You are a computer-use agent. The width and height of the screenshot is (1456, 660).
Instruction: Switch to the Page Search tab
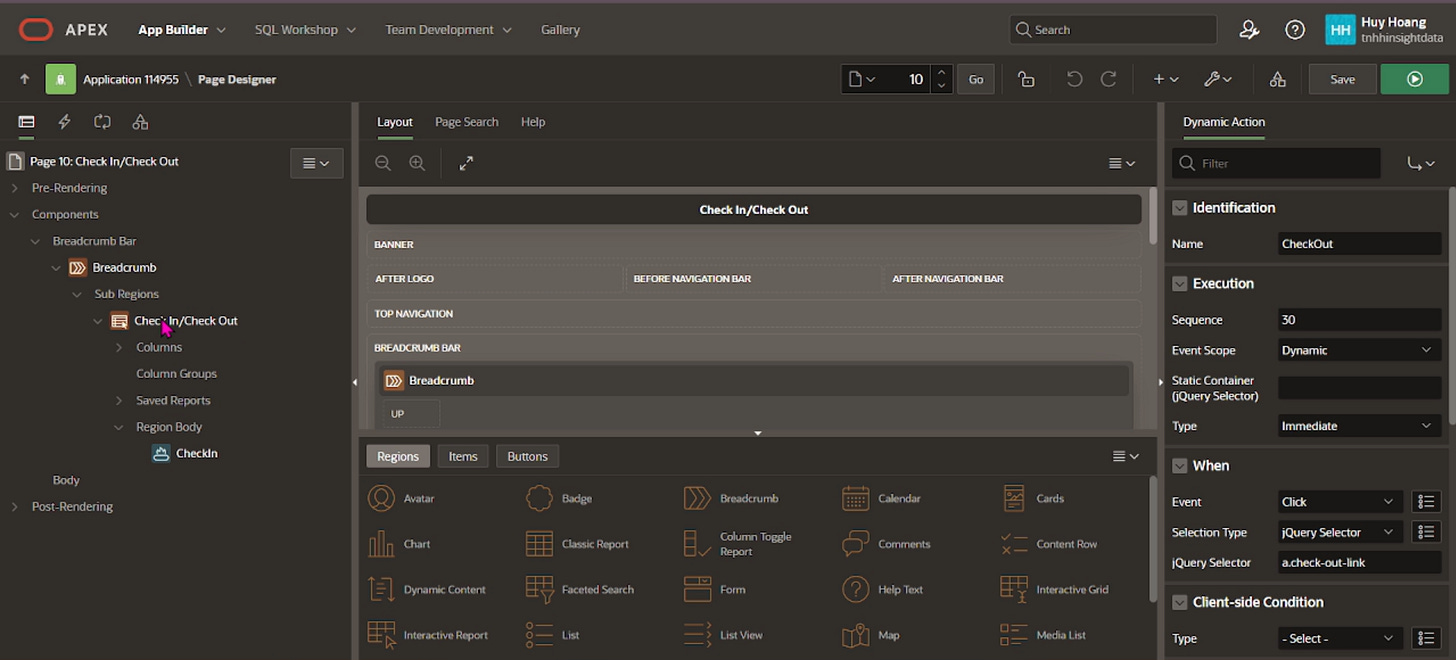point(466,122)
